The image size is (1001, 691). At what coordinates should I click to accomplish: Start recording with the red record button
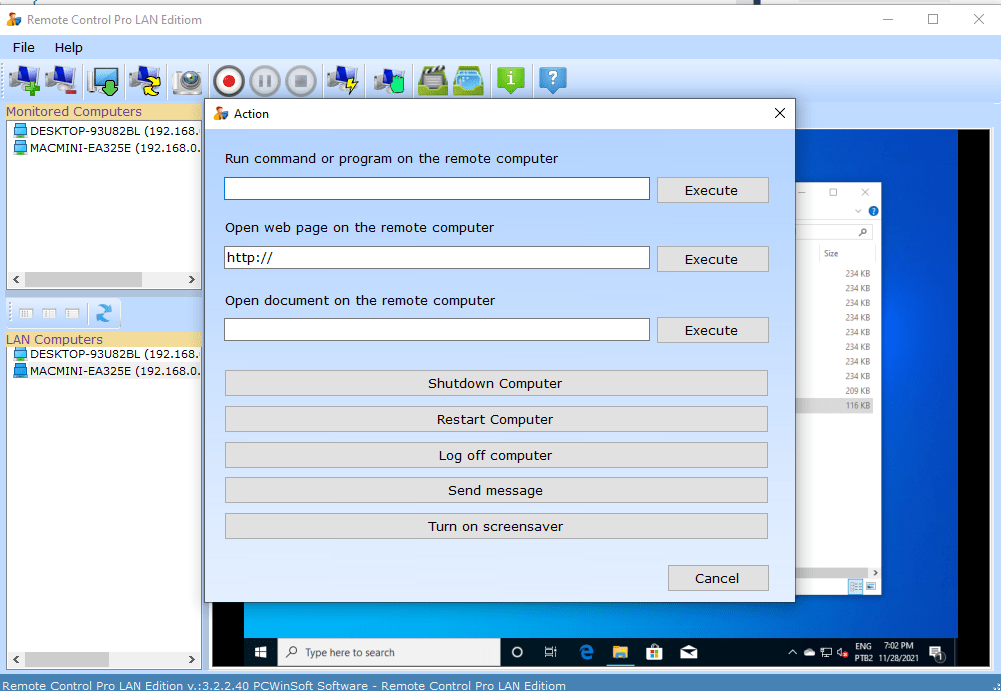[229, 81]
